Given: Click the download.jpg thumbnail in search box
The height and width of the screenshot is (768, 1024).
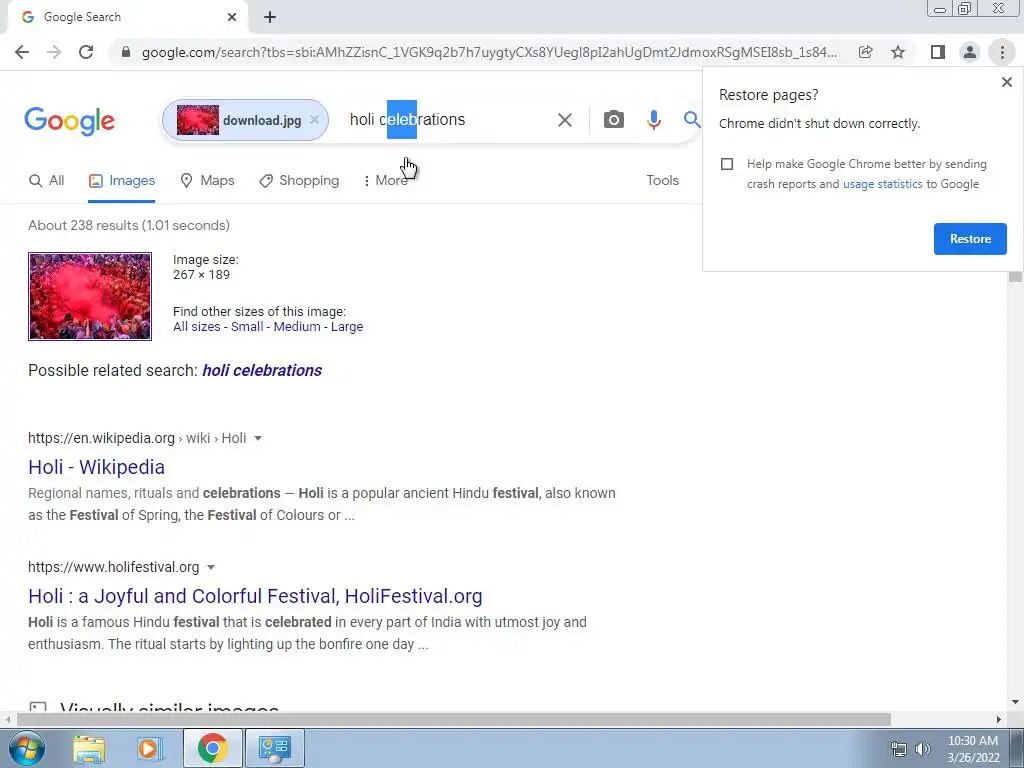Looking at the screenshot, I should pos(198,120).
